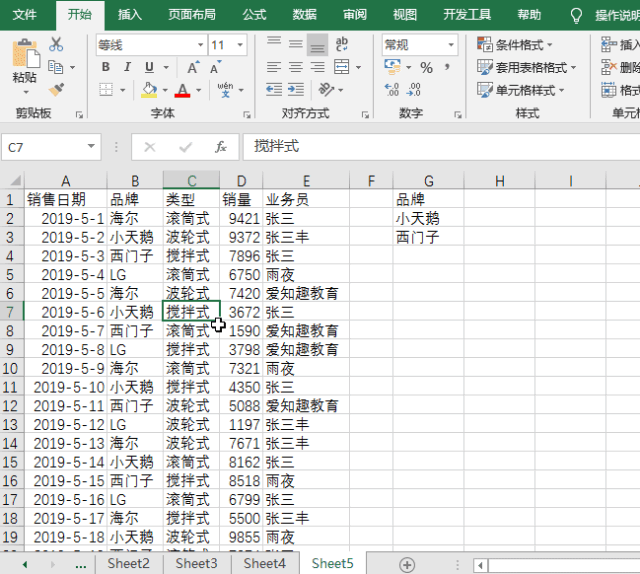This screenshot has height=574, width=640.
Task: Click the lightbulb Tell Me icon
Action: 576,16
